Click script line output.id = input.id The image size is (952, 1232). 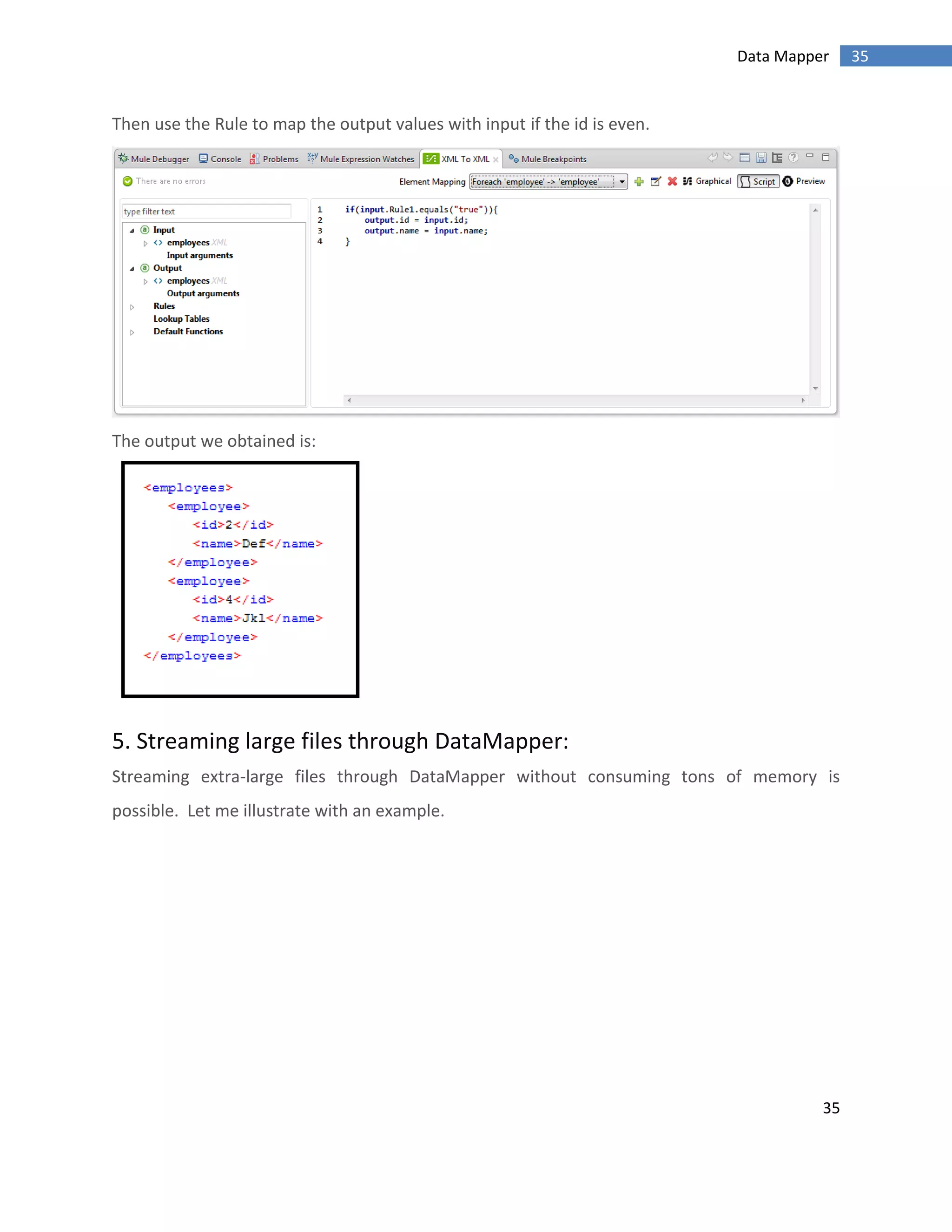tap(416, 220)
